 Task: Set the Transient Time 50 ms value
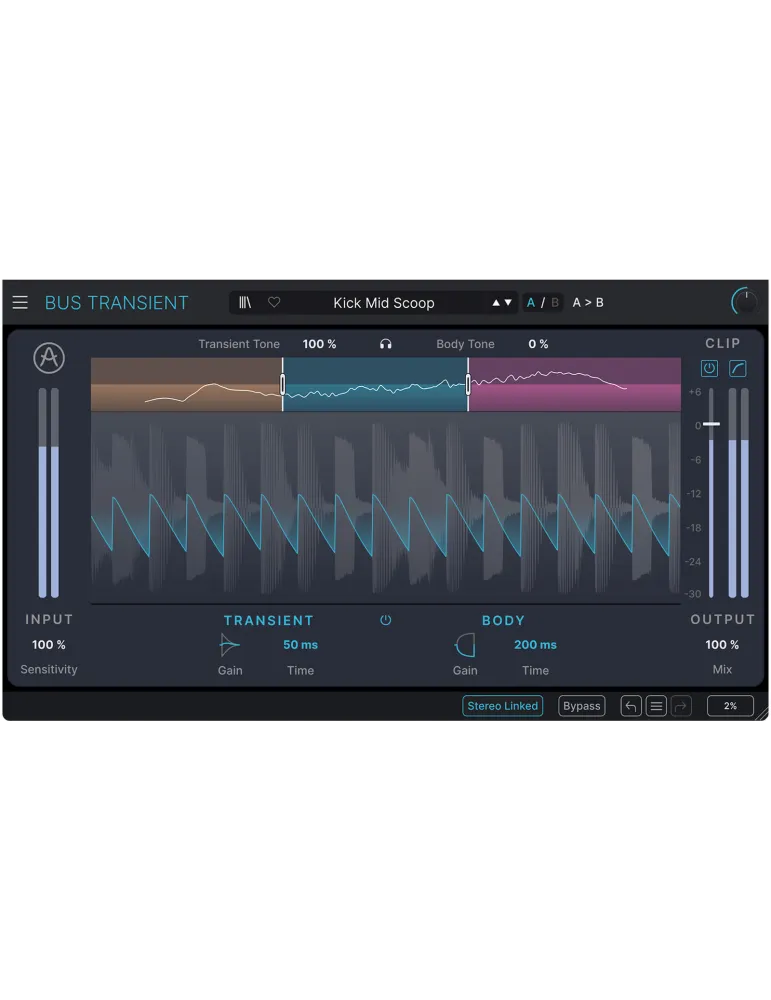[300, 645]
